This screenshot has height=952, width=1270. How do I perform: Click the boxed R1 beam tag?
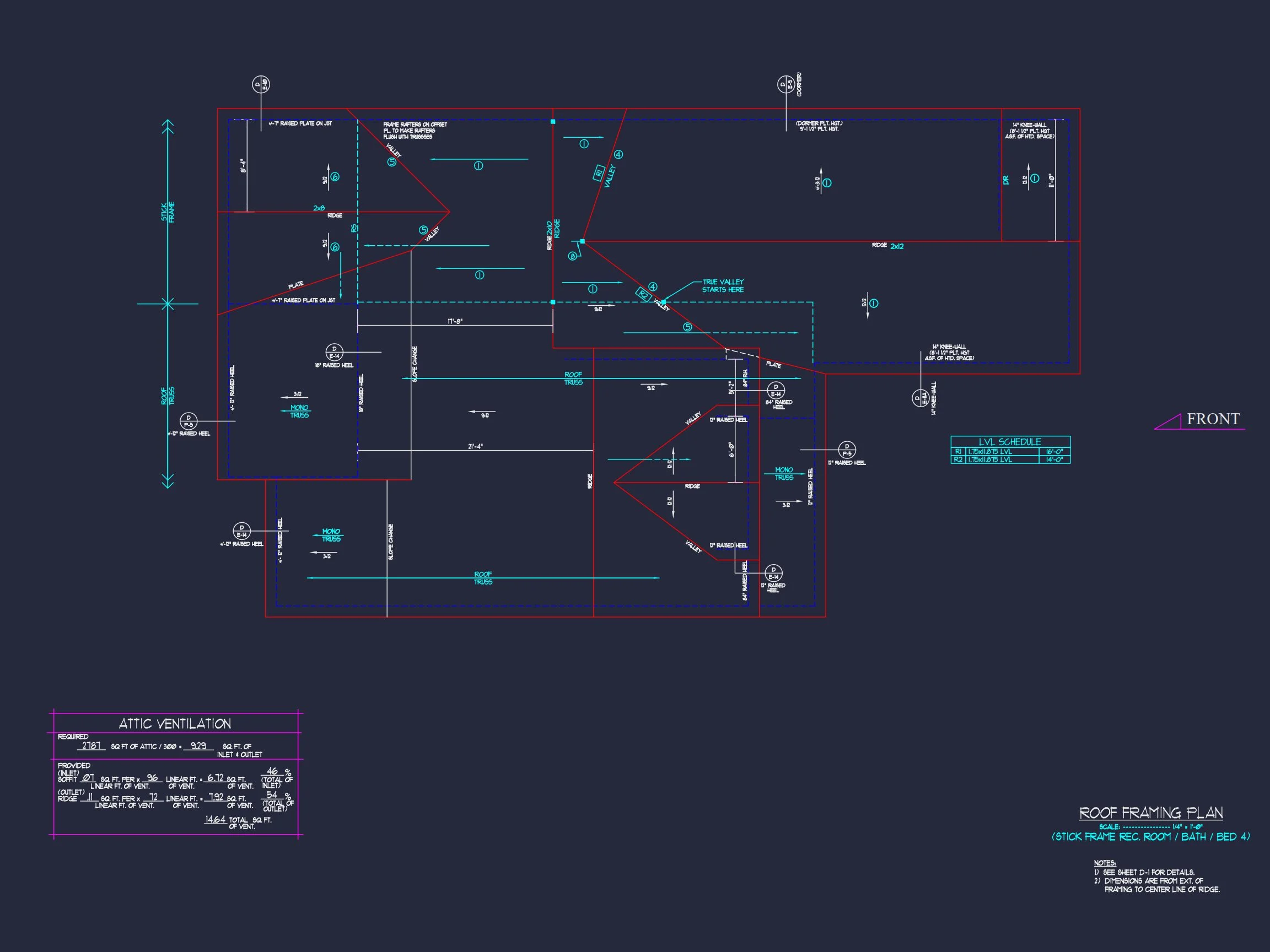pos(599,172)
